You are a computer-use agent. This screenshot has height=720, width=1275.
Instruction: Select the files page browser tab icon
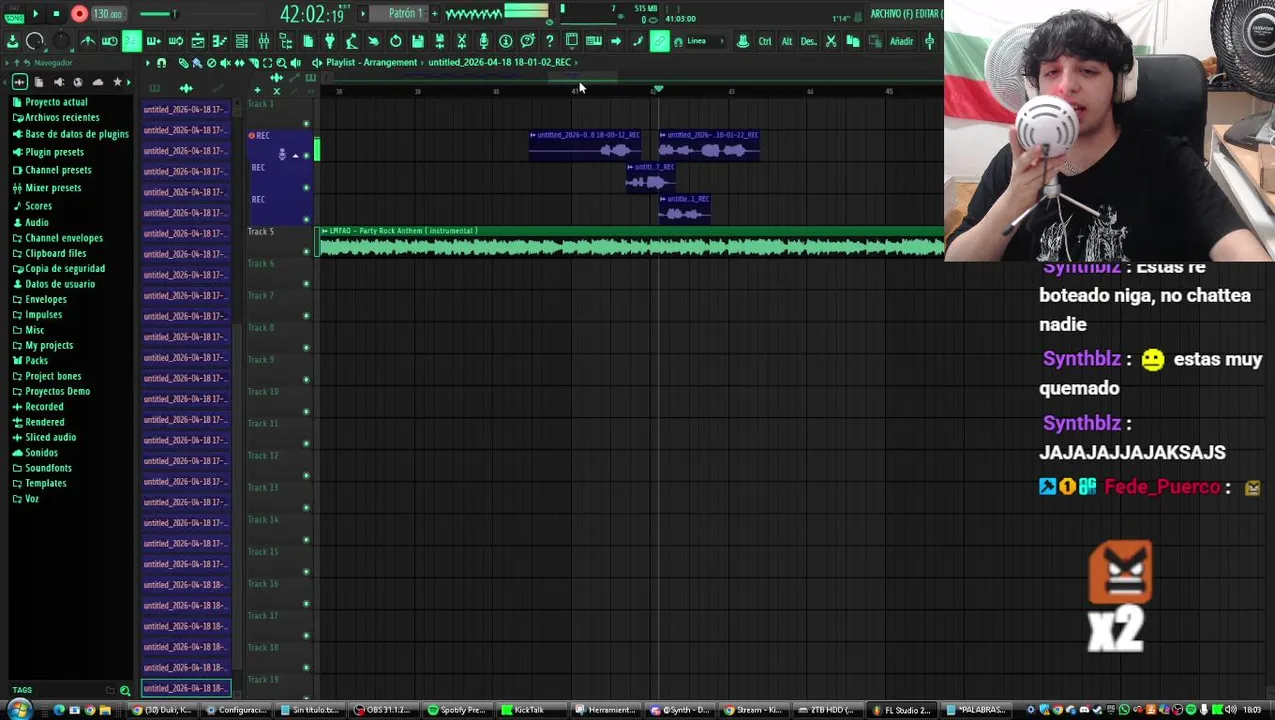click(39, 82)
